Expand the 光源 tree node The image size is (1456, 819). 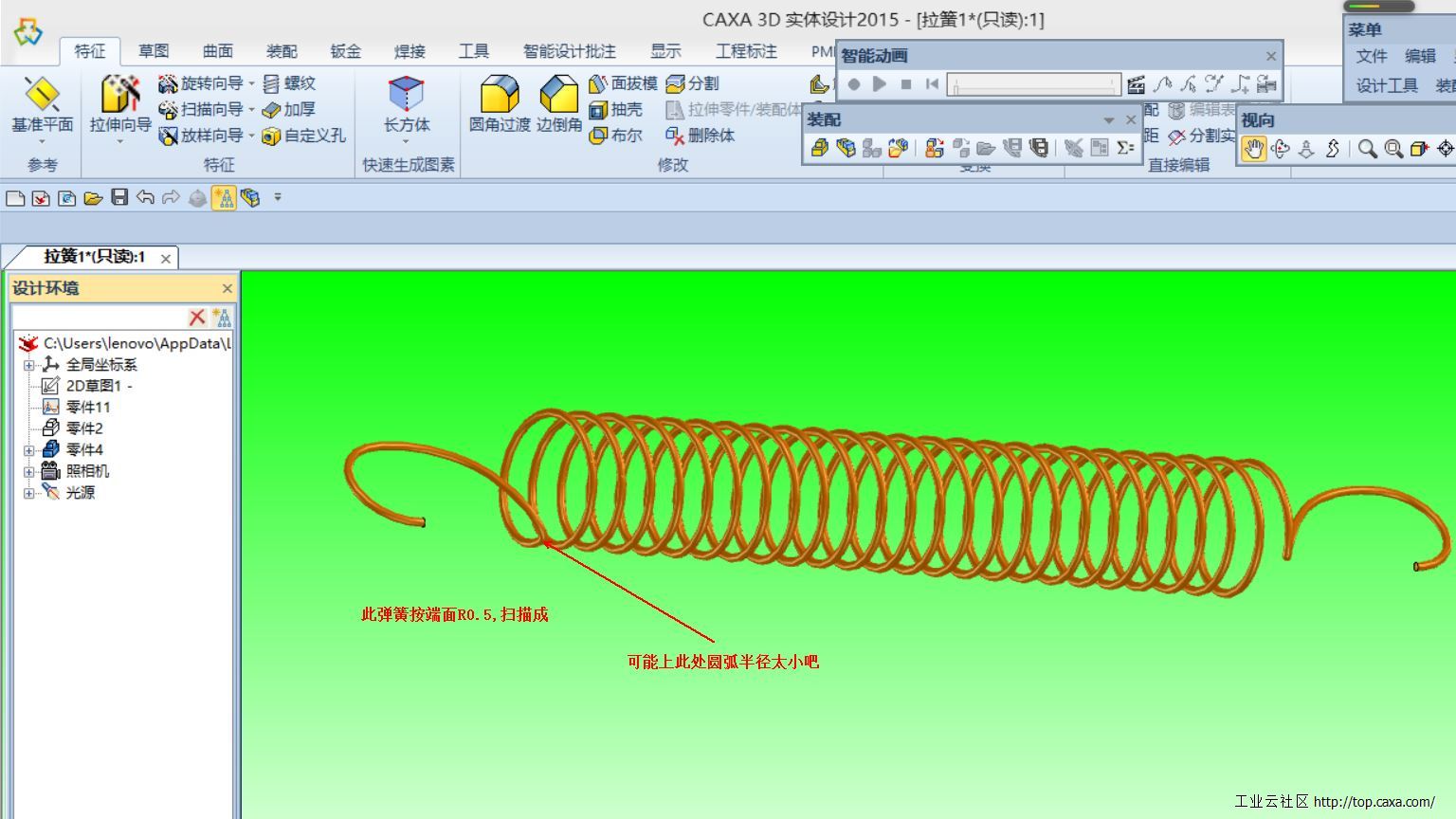[28, 493]
